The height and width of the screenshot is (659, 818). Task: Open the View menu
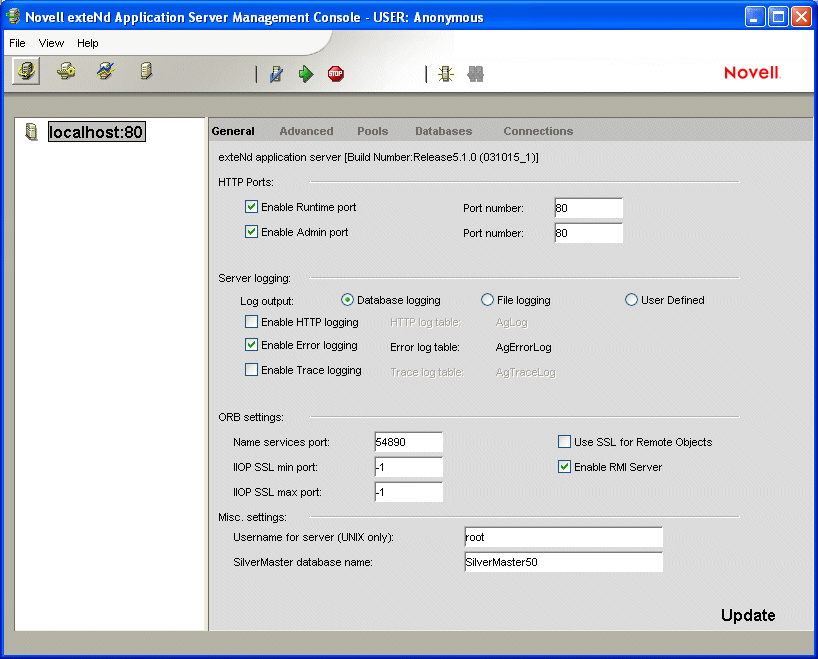click(x=51, y=43)
